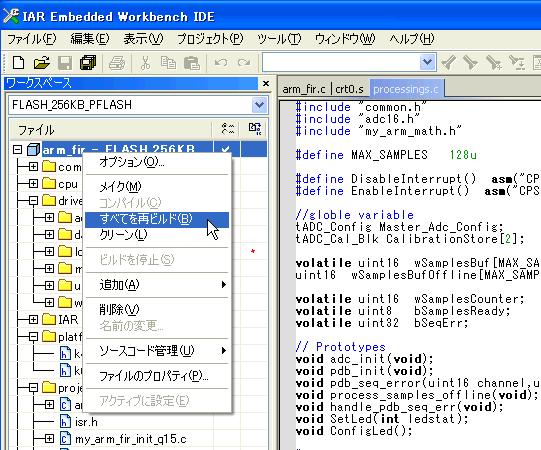541x450 pixels.
Task: Click the toolbar search text field
Action: pos(341,62)
